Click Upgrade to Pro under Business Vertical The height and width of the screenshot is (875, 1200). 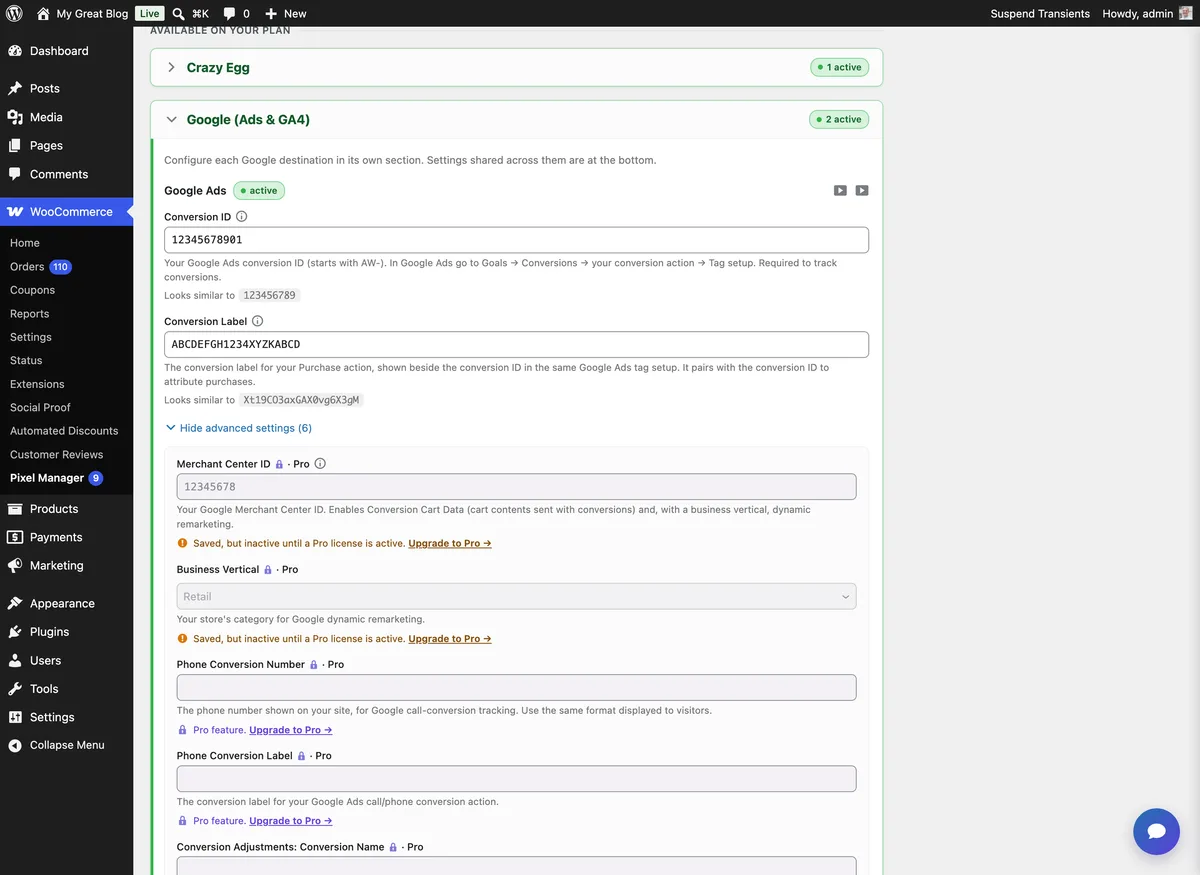point(450,638)
